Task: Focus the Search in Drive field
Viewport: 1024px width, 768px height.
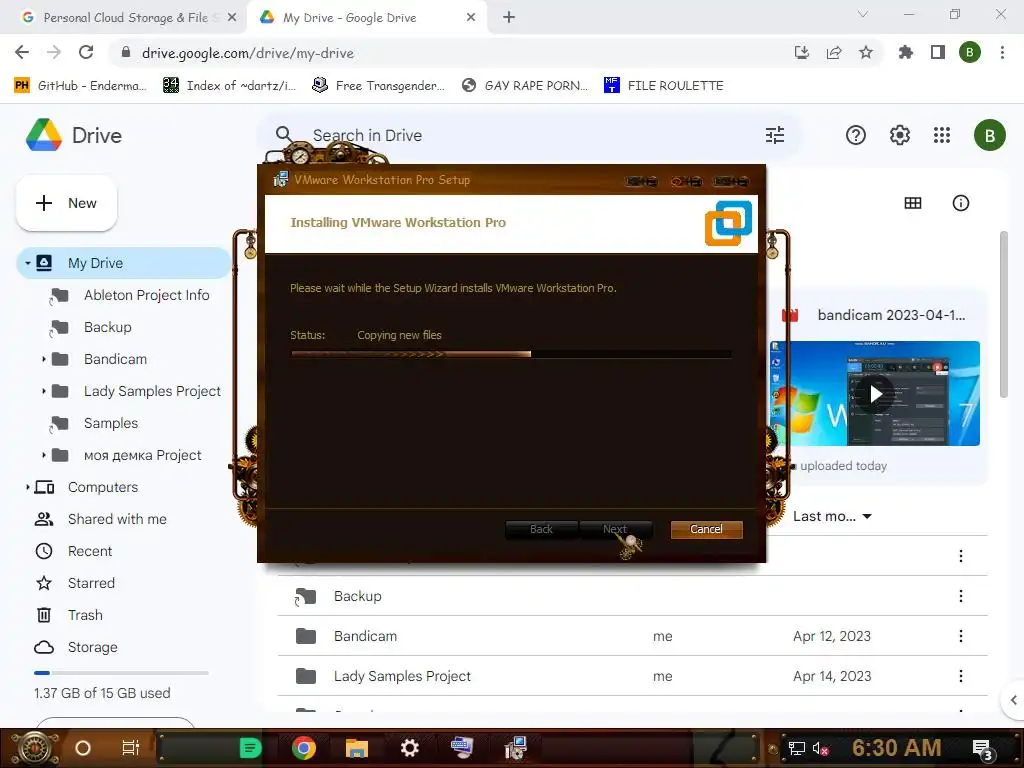Action: pyautogui.click(x=529, y=135)
